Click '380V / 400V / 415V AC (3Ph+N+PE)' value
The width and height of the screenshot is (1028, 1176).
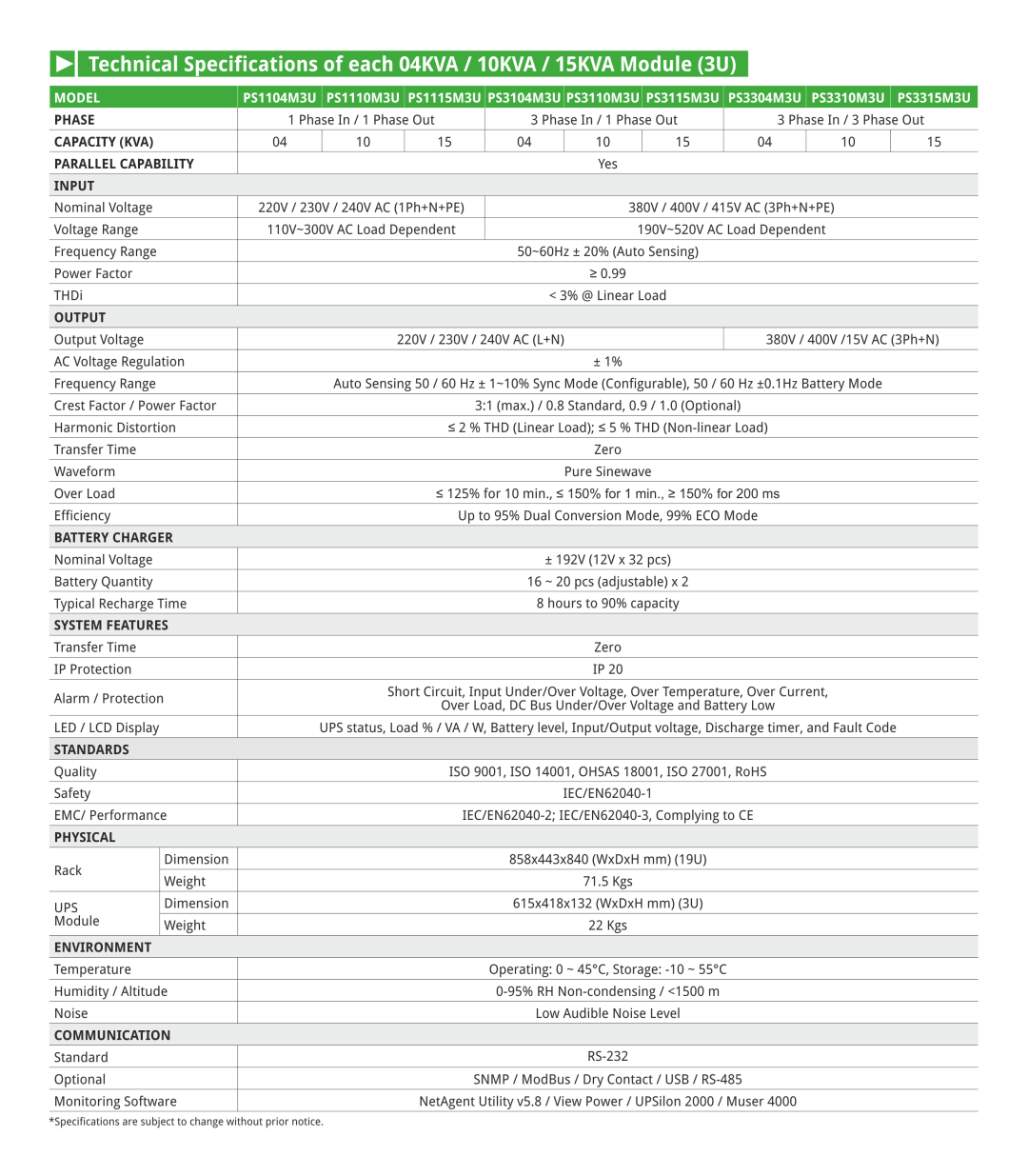(x=731, y=208)
